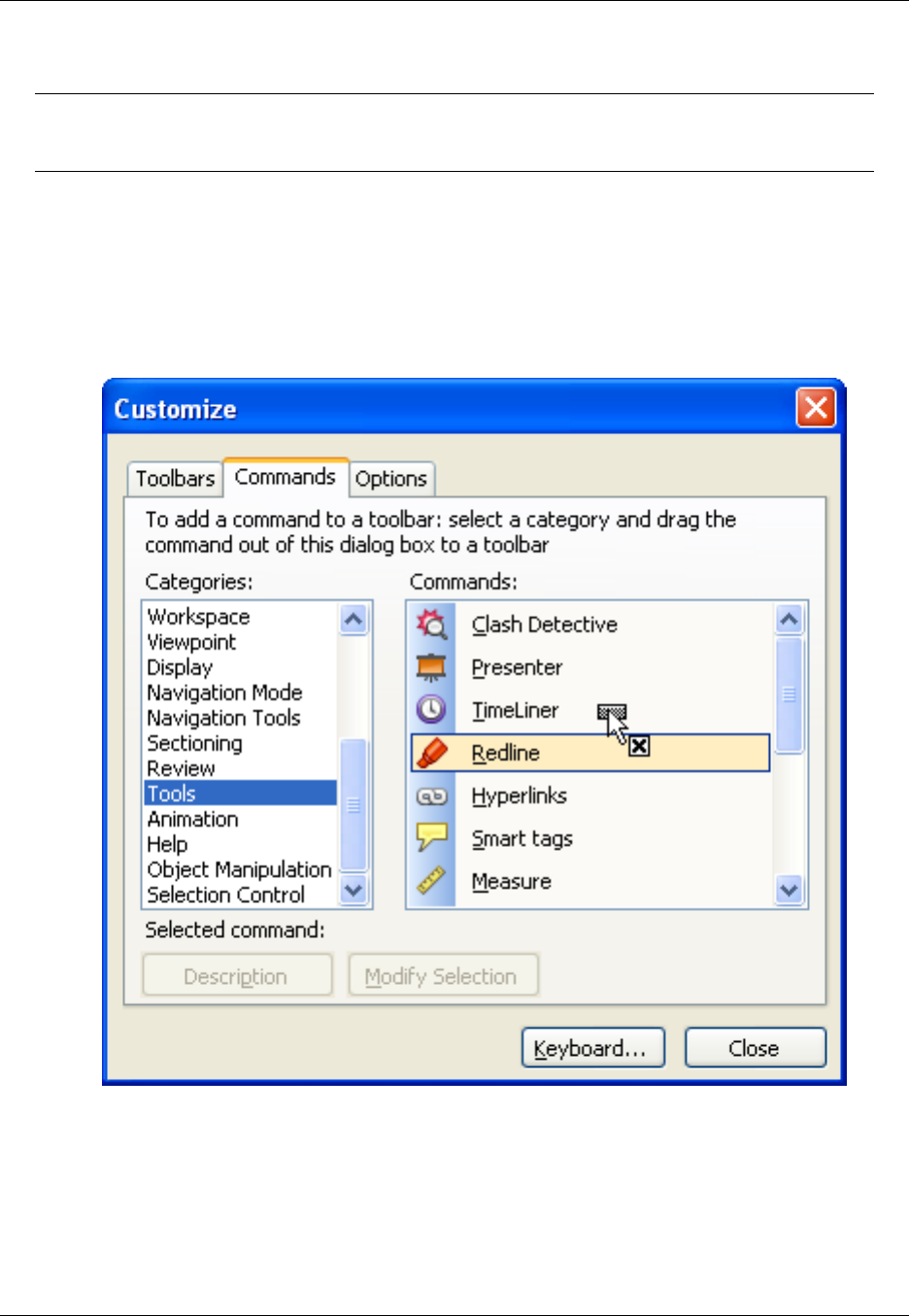Click the Close button at bottom
Viewport: 909px width, 1316px height.
pyautogui.click(x=755, y=1048)
